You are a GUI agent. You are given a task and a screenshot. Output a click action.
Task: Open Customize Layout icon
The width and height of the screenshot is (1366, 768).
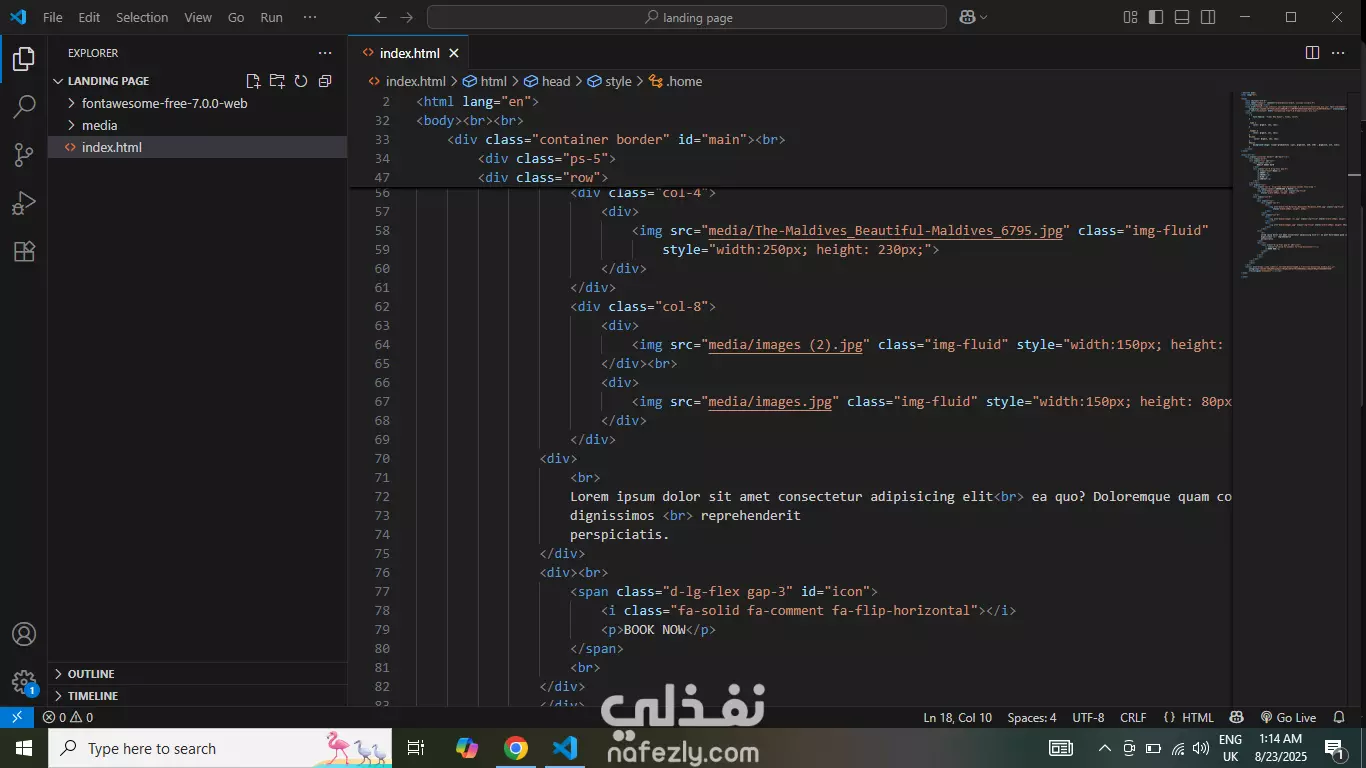point(1131,17)
